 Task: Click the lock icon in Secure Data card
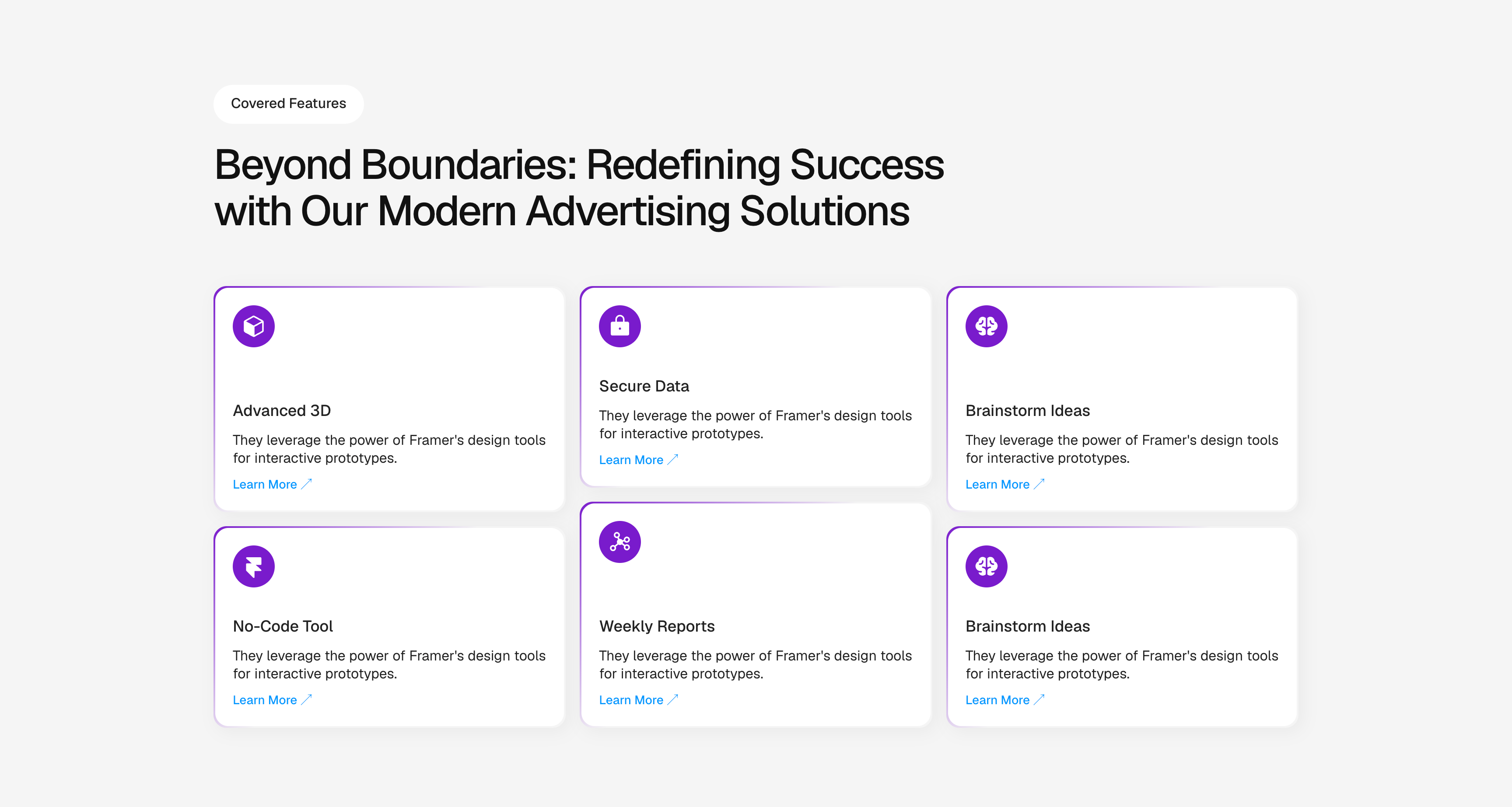tap(620, 326)
